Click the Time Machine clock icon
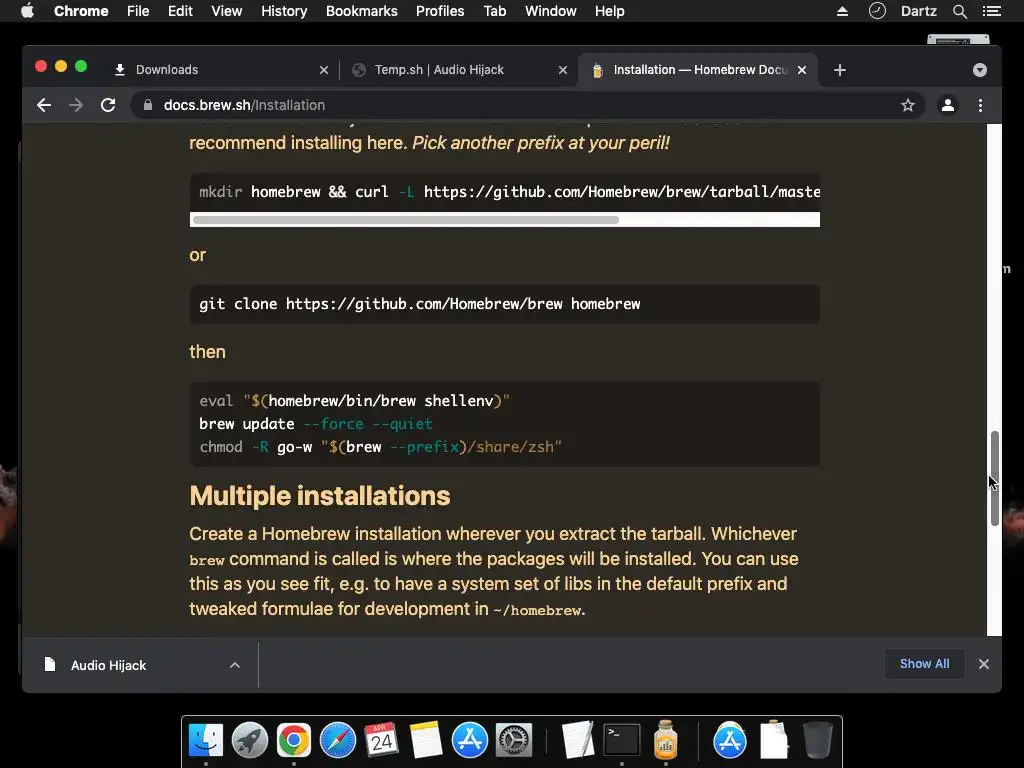The width and height of the screenshot is (1024, 768). tap(877, 10)
